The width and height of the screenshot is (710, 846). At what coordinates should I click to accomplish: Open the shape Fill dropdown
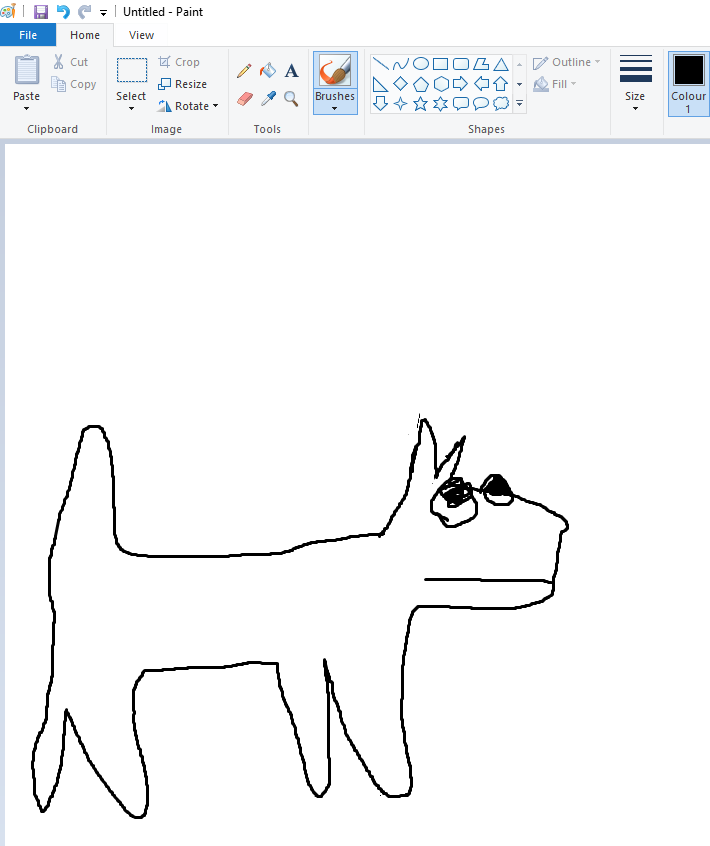point(555,84)
